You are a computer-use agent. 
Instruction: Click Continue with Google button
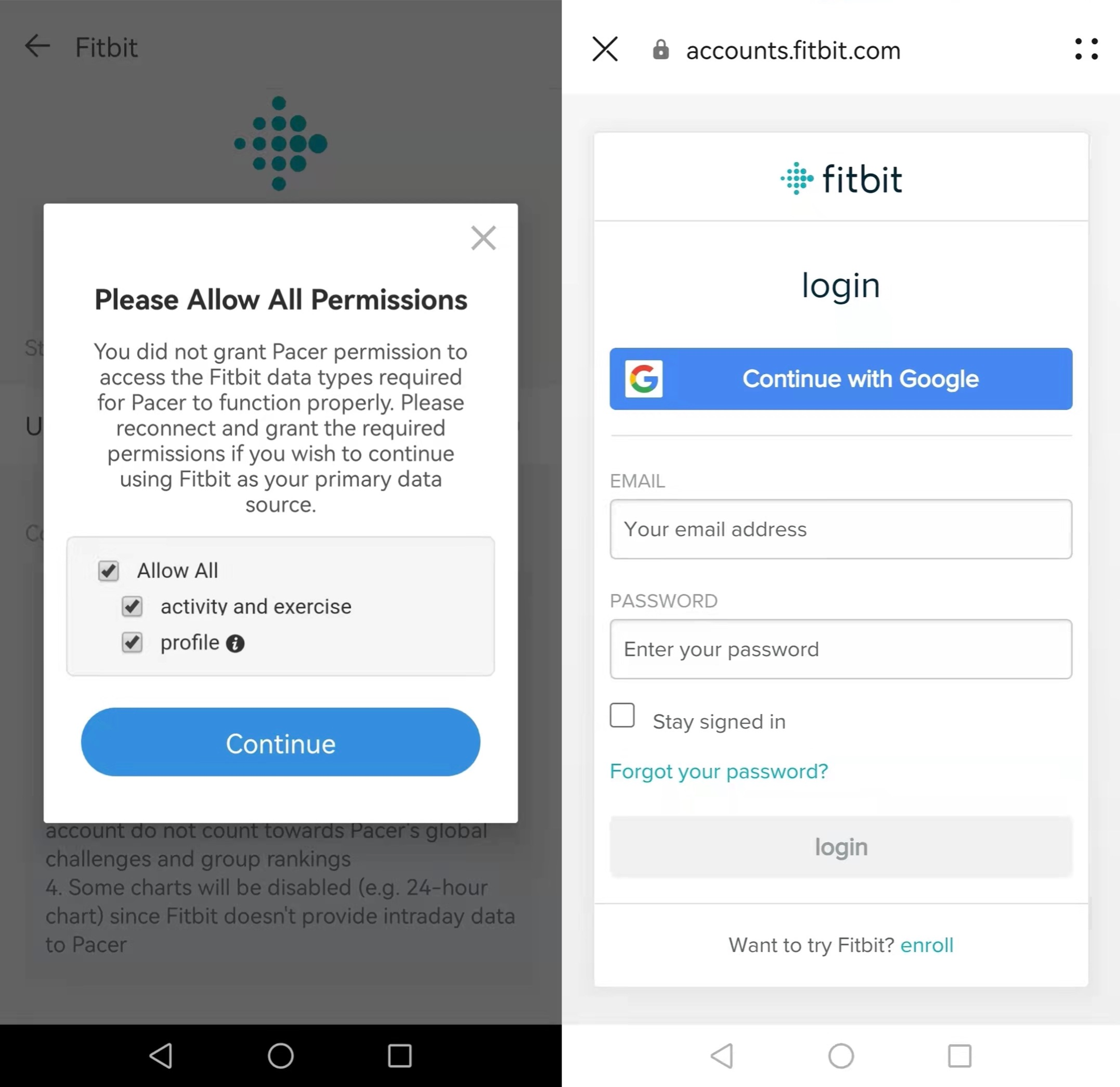(x=841, y=378)
